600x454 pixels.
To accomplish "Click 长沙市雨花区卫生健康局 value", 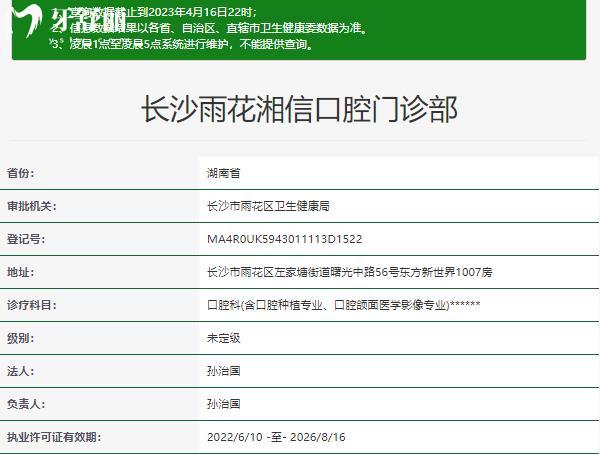I will (x=268, y=206).
